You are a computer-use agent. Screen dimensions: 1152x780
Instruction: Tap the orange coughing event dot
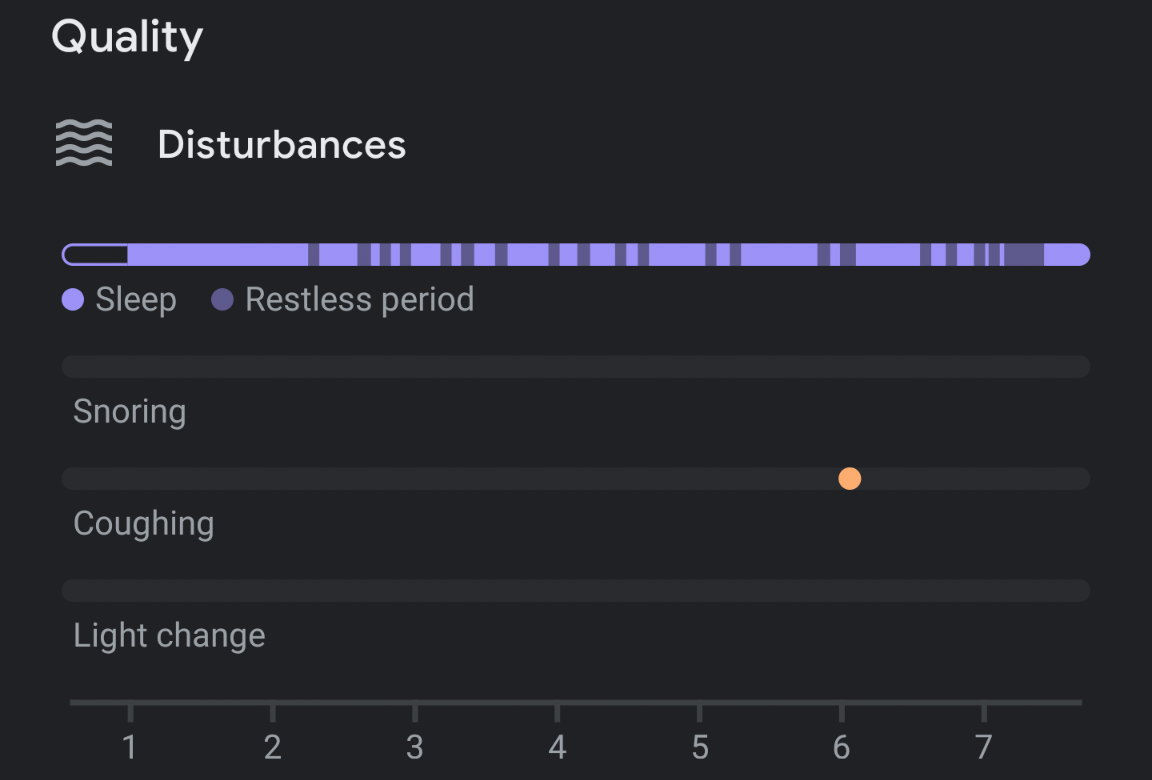point(849,479)
